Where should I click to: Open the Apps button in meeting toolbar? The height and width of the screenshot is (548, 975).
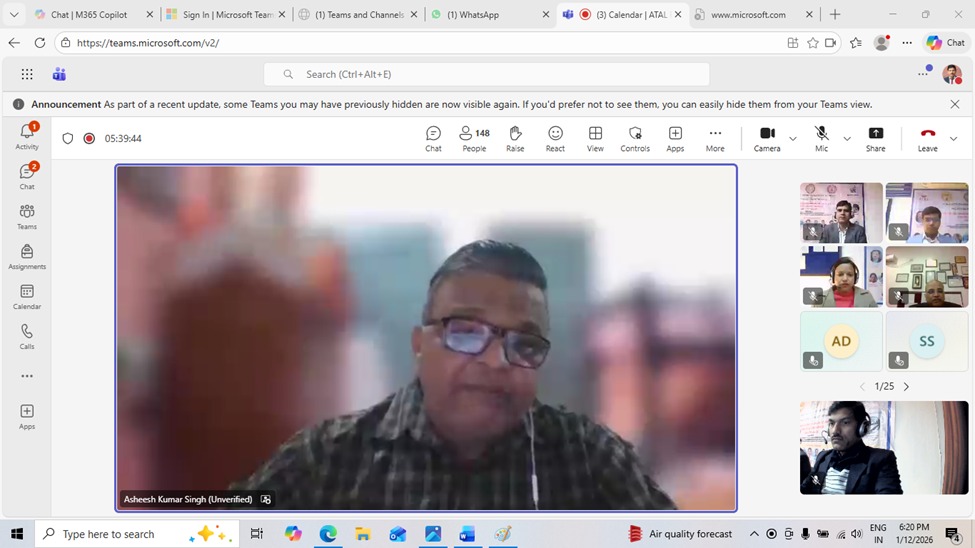pyautogui.click(x=675, y=138)
